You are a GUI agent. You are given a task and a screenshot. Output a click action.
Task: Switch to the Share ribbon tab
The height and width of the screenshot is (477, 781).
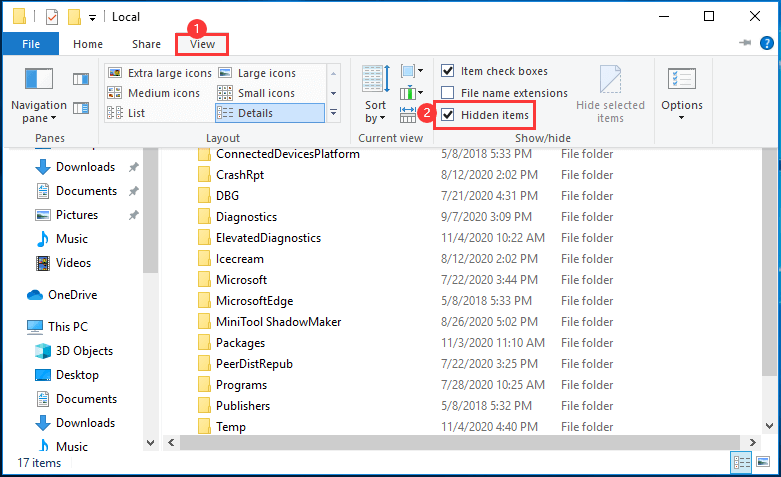(x=146, y=44)
